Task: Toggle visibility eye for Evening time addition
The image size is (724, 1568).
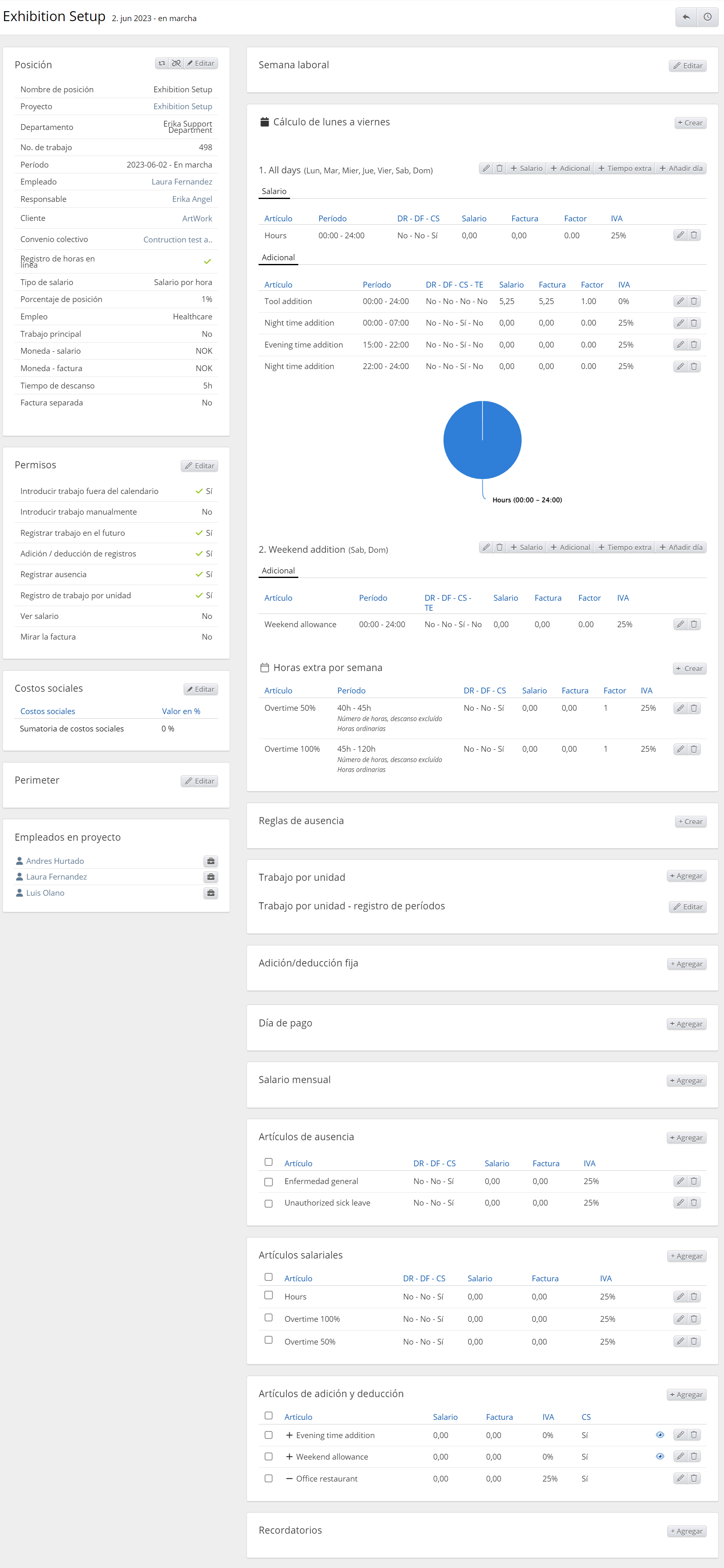Action: (659, 1435)
